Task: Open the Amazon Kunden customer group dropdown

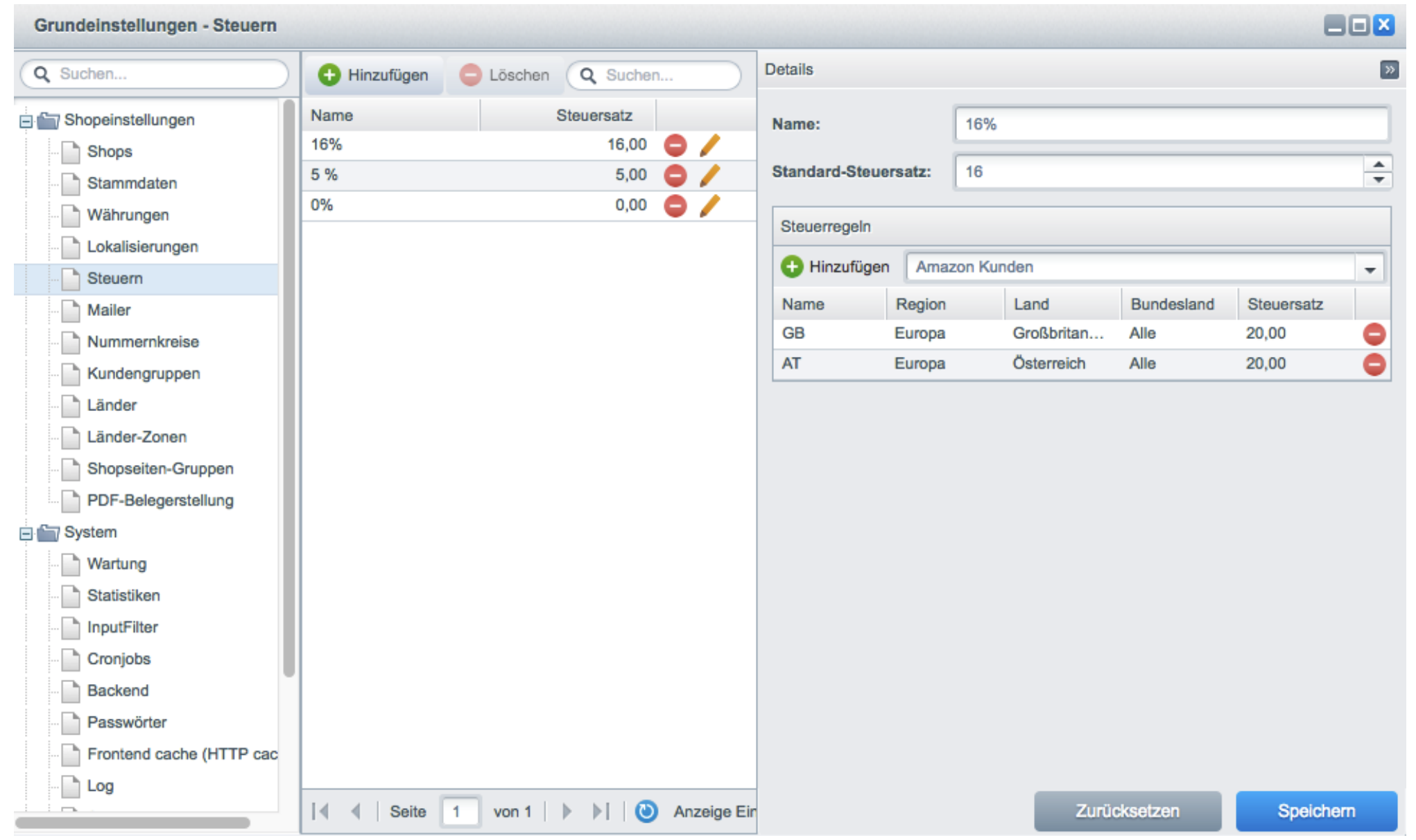Action: [1370, 268]
